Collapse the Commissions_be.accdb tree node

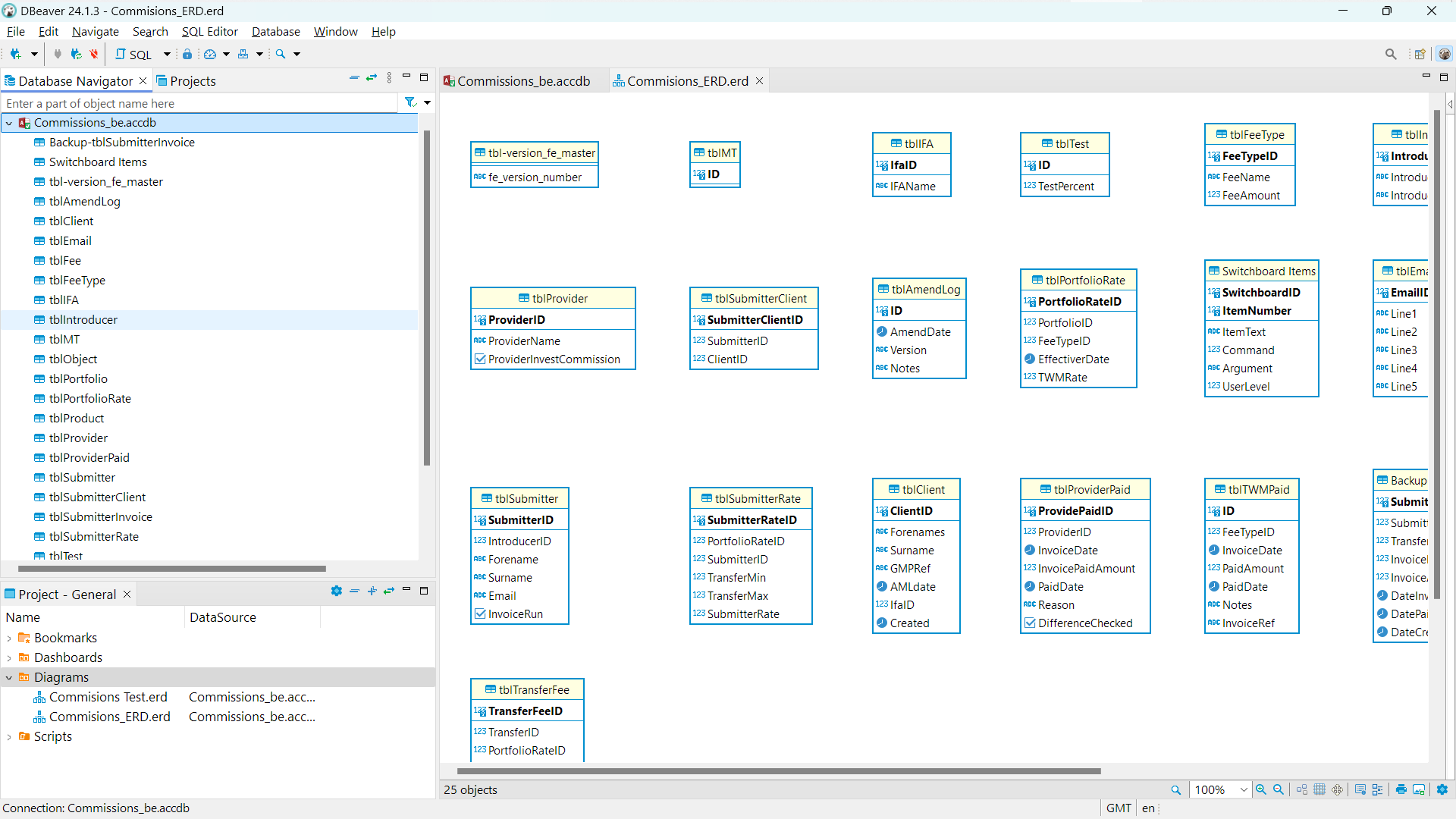point(9,123)
